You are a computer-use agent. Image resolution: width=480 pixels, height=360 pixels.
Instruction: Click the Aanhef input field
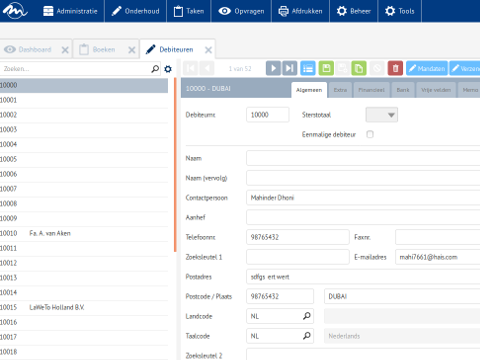click(363, 217)
